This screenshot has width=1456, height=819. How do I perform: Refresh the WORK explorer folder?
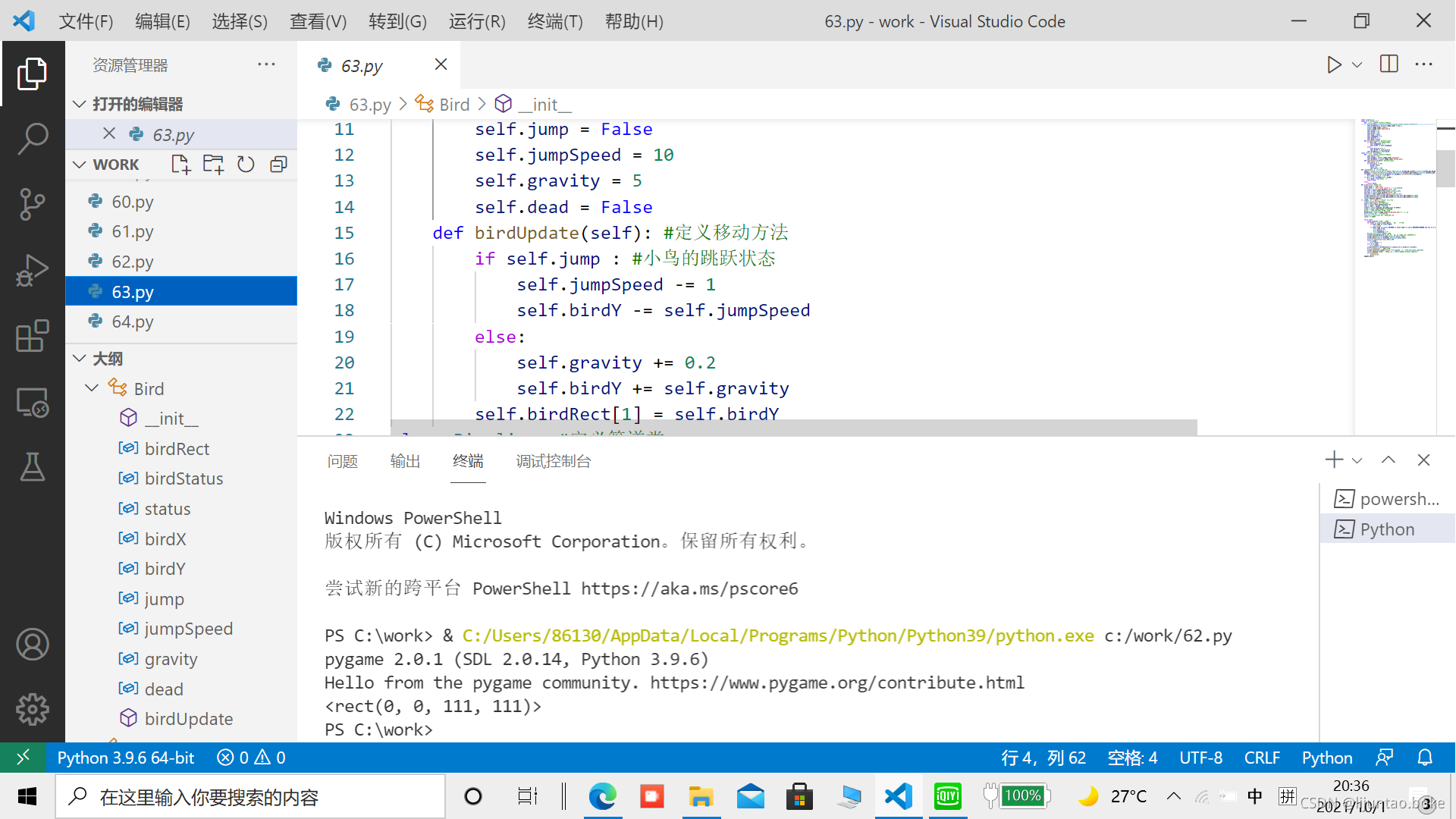[x=246, y=165]
